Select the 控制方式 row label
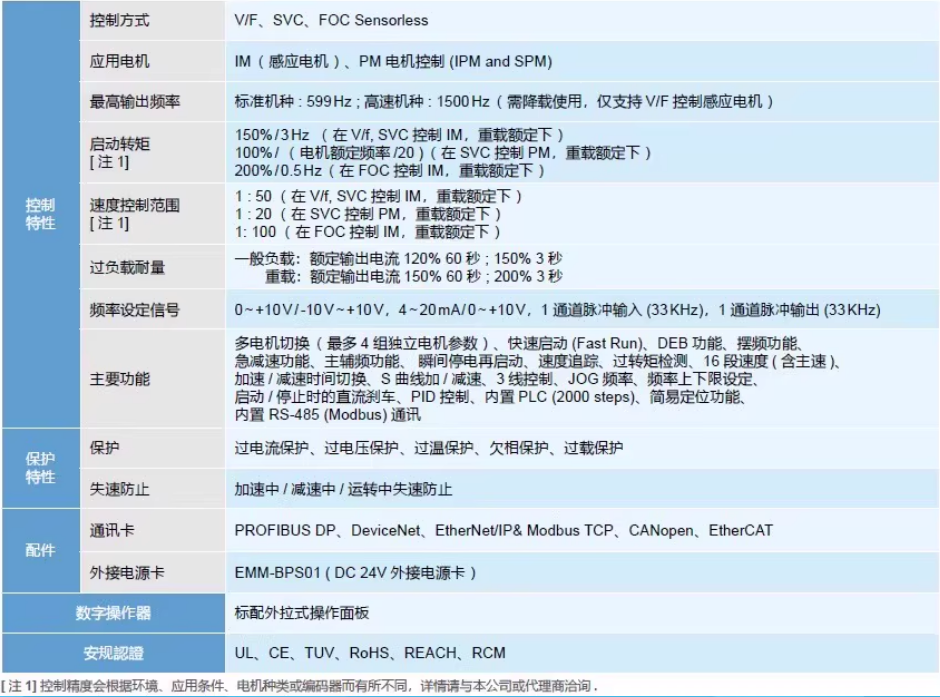940x697 pixels. click(119, 20)
